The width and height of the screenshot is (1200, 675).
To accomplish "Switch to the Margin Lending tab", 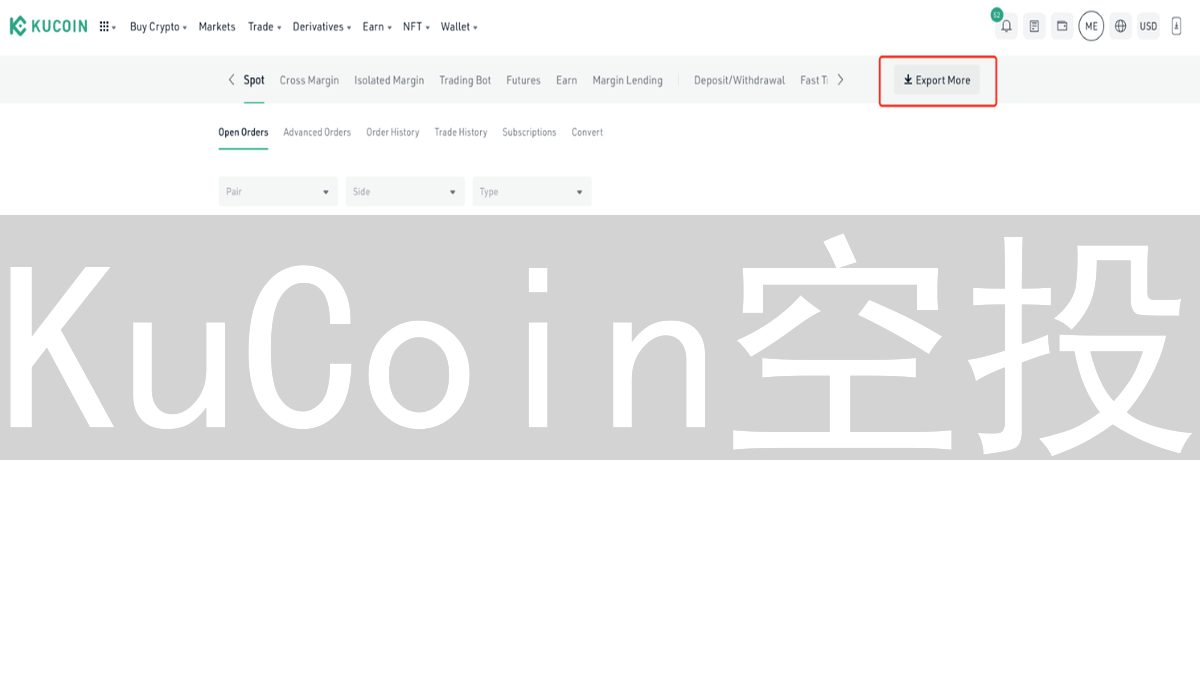I will (x=627, y=80).
